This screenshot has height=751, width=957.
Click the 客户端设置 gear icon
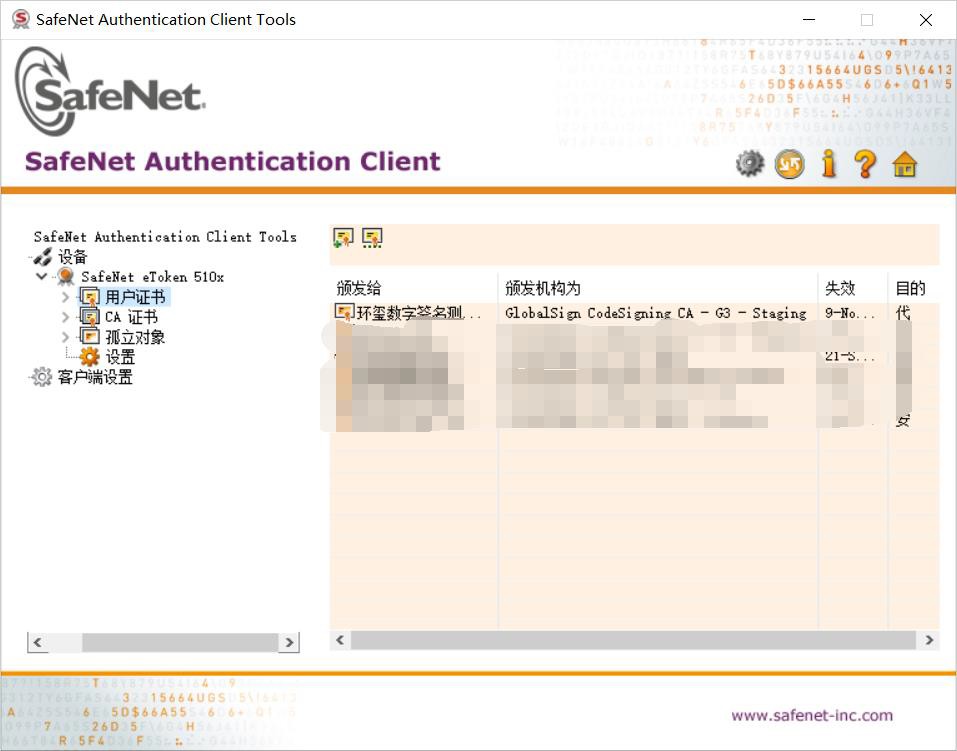(x=42, y=377)
